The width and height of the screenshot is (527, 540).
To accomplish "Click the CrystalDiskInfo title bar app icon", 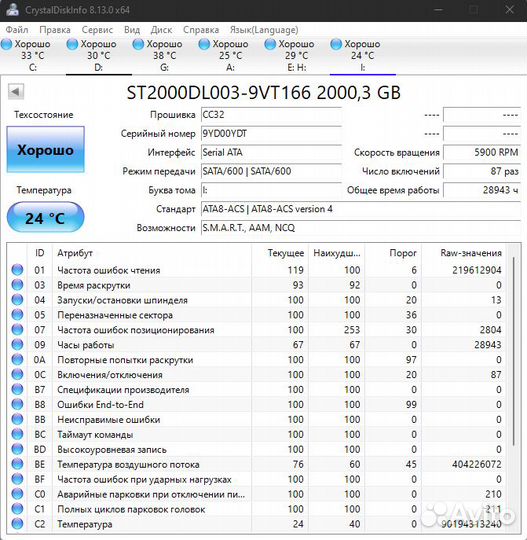I will [x=12, y=9].
